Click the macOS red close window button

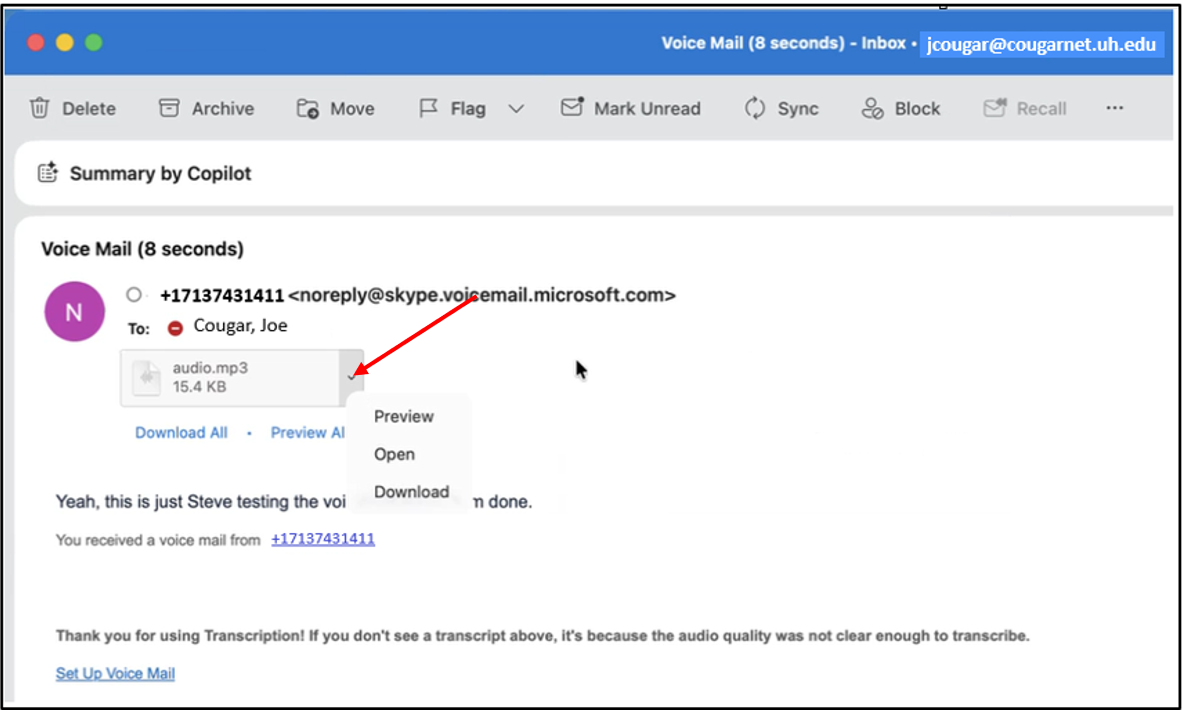(35, 42)
